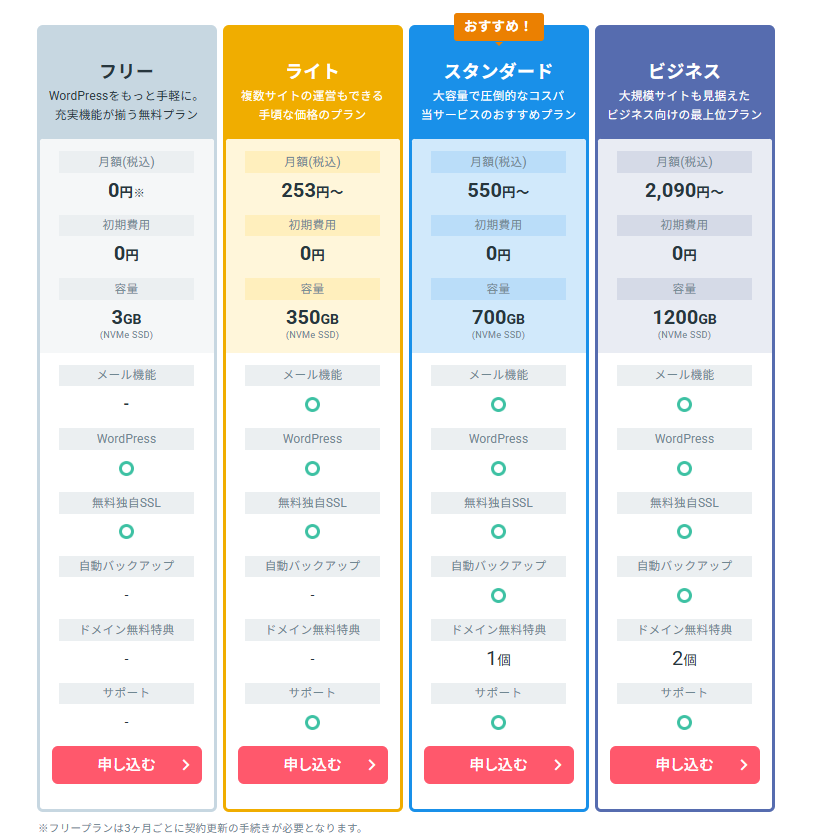Click the フリー plan 申し込む button

[x=127, y=765]
